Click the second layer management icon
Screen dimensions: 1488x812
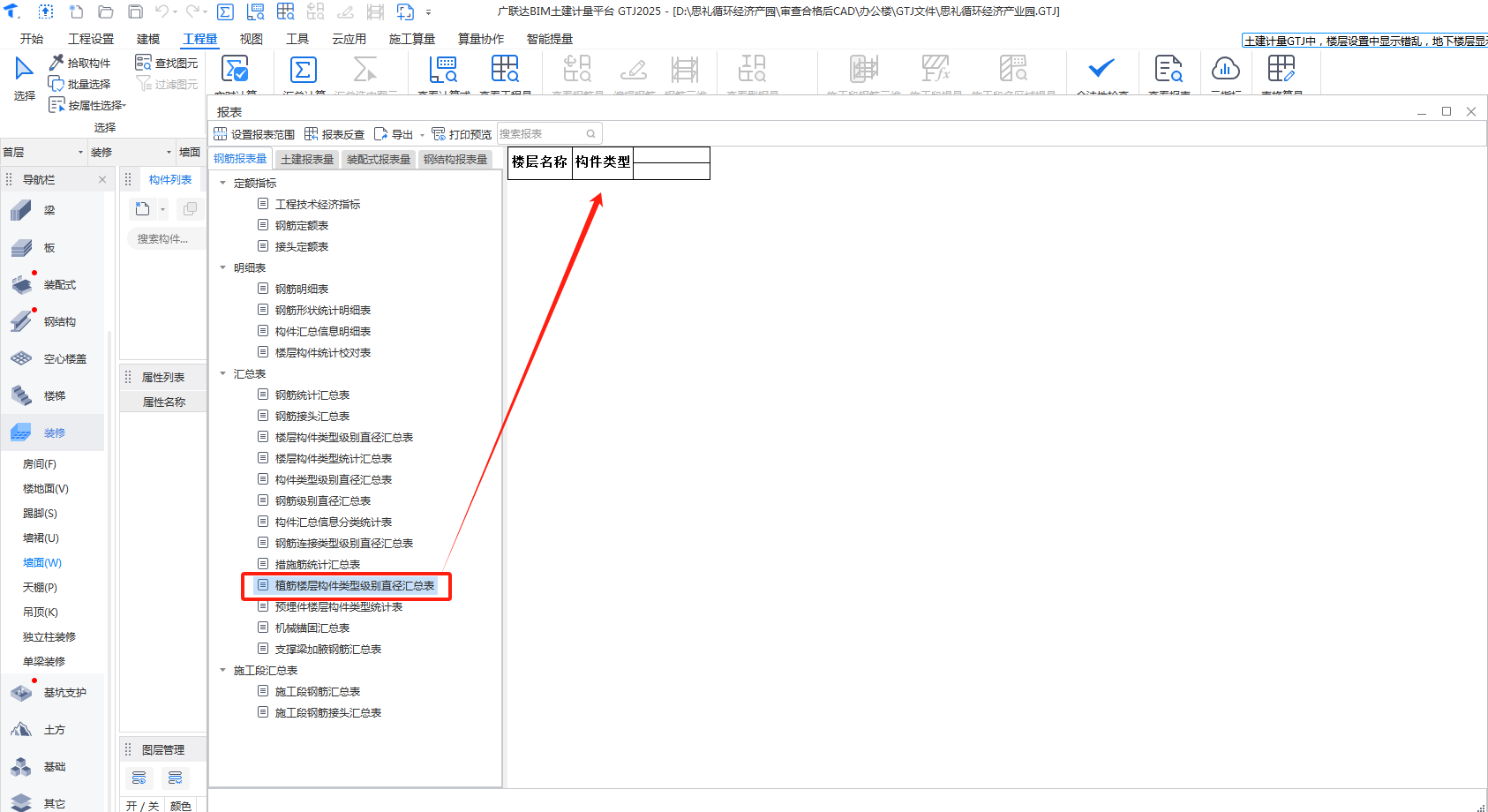tap(175, 778)
